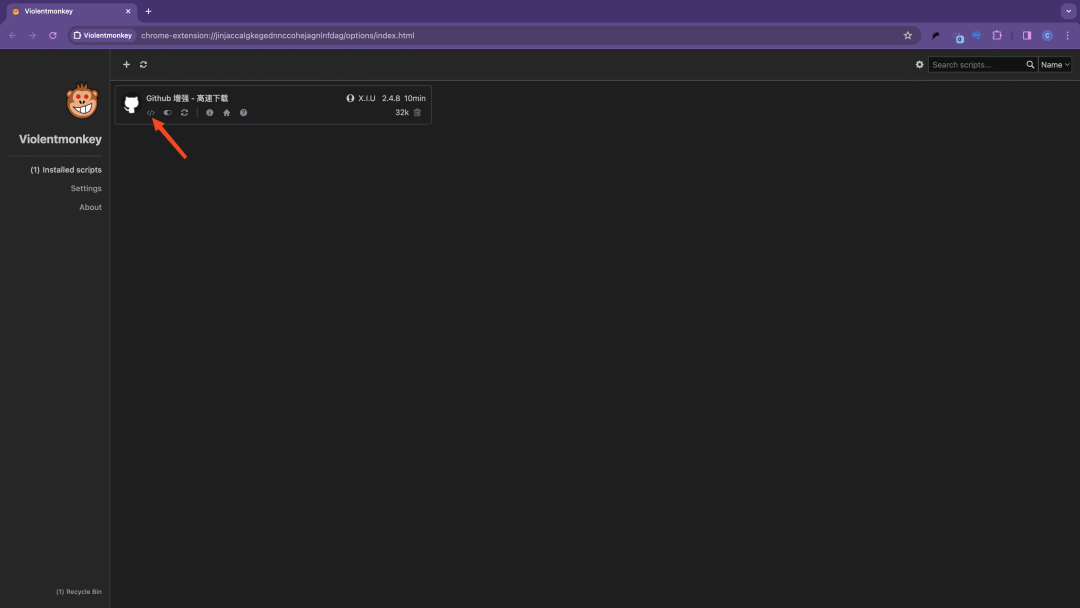The width and height of the screenshot is (1080, 608).
Task: Go forward in browser history
Action: coord(32,36)
